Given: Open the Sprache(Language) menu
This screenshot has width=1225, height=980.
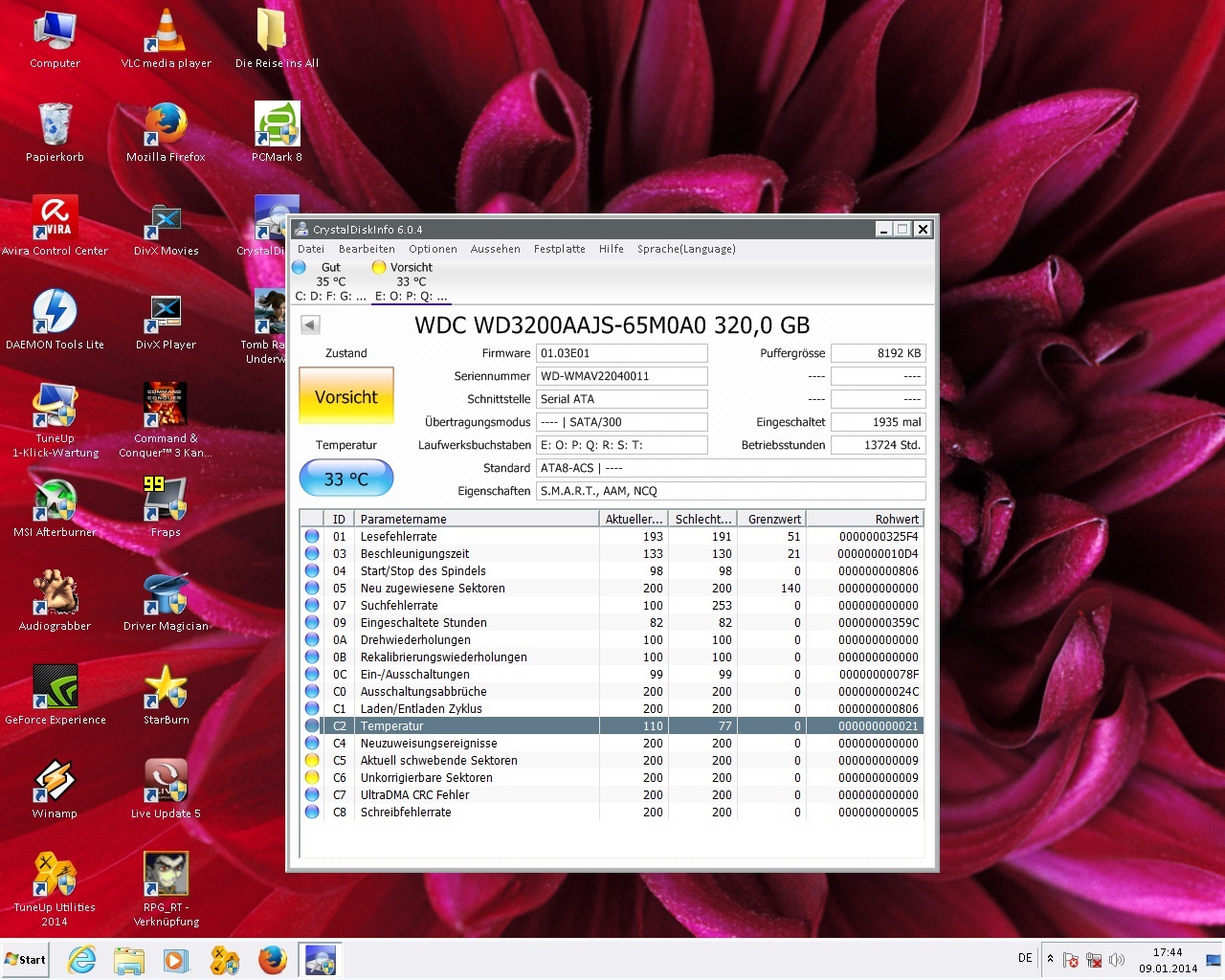Looking at the screenshot, I should point(686,249).
